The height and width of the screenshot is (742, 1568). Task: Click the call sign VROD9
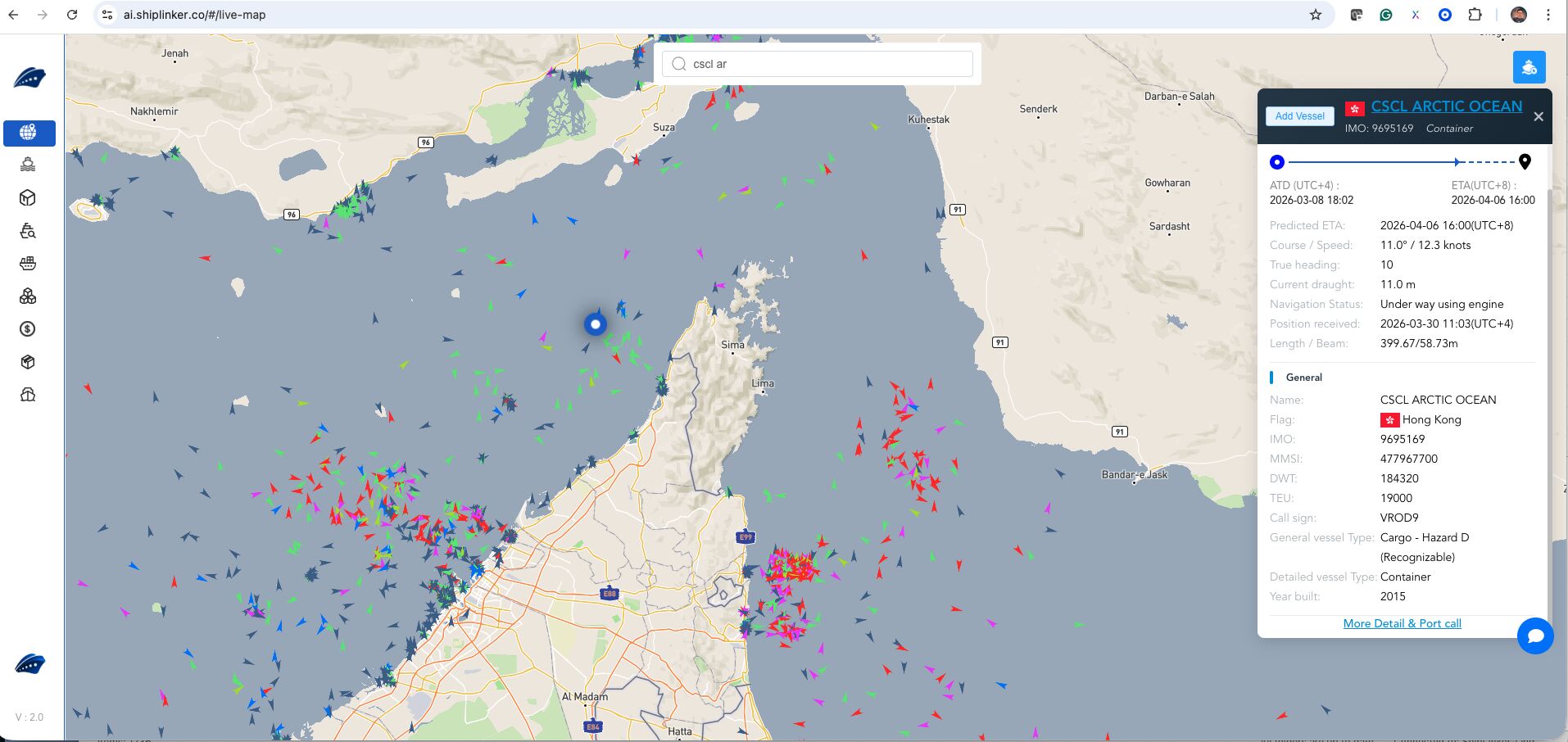pyautogui.click(x=1399, y=518)
